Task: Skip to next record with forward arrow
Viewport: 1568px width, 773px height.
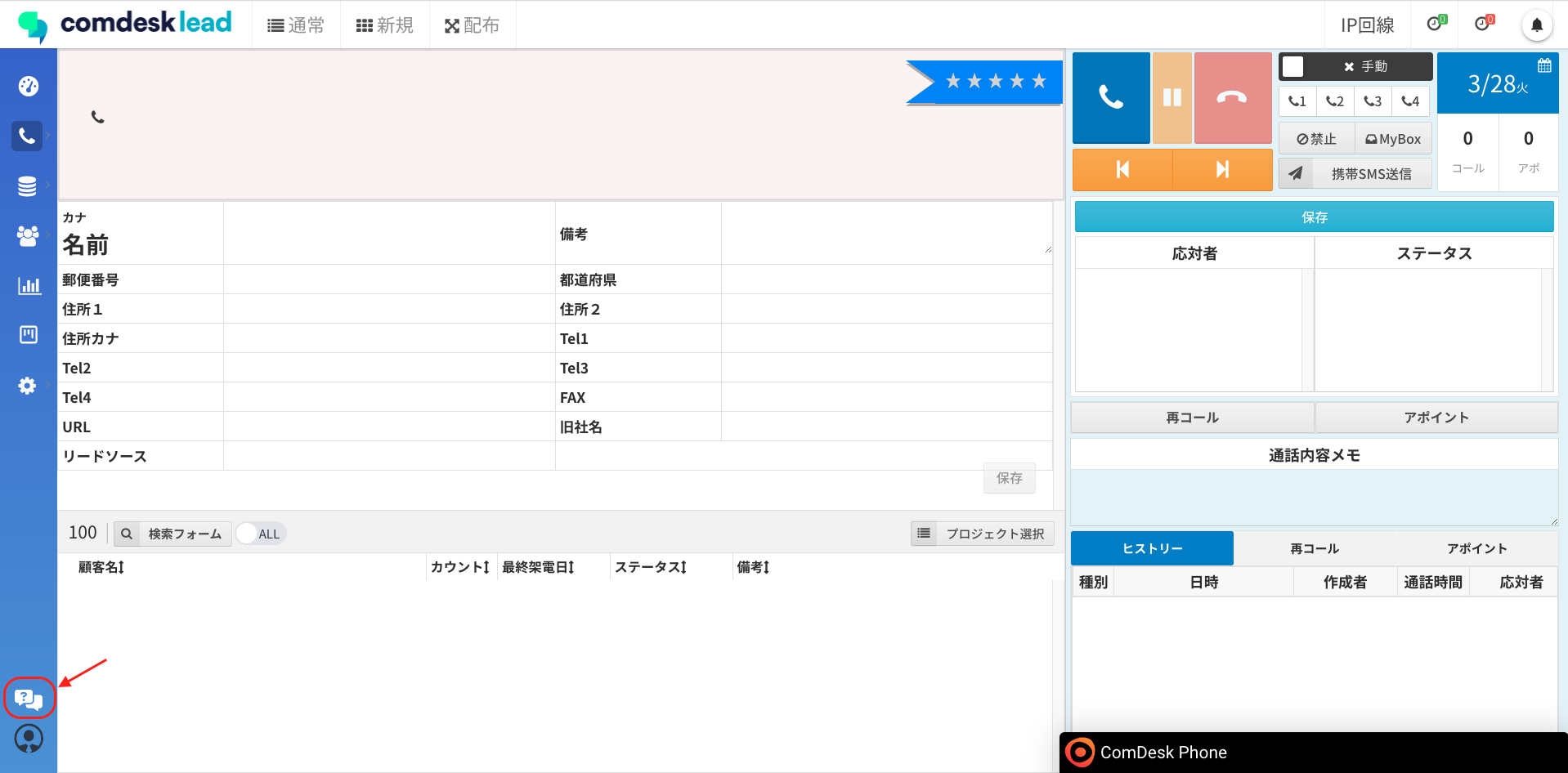Action: tap(1222, 169)
